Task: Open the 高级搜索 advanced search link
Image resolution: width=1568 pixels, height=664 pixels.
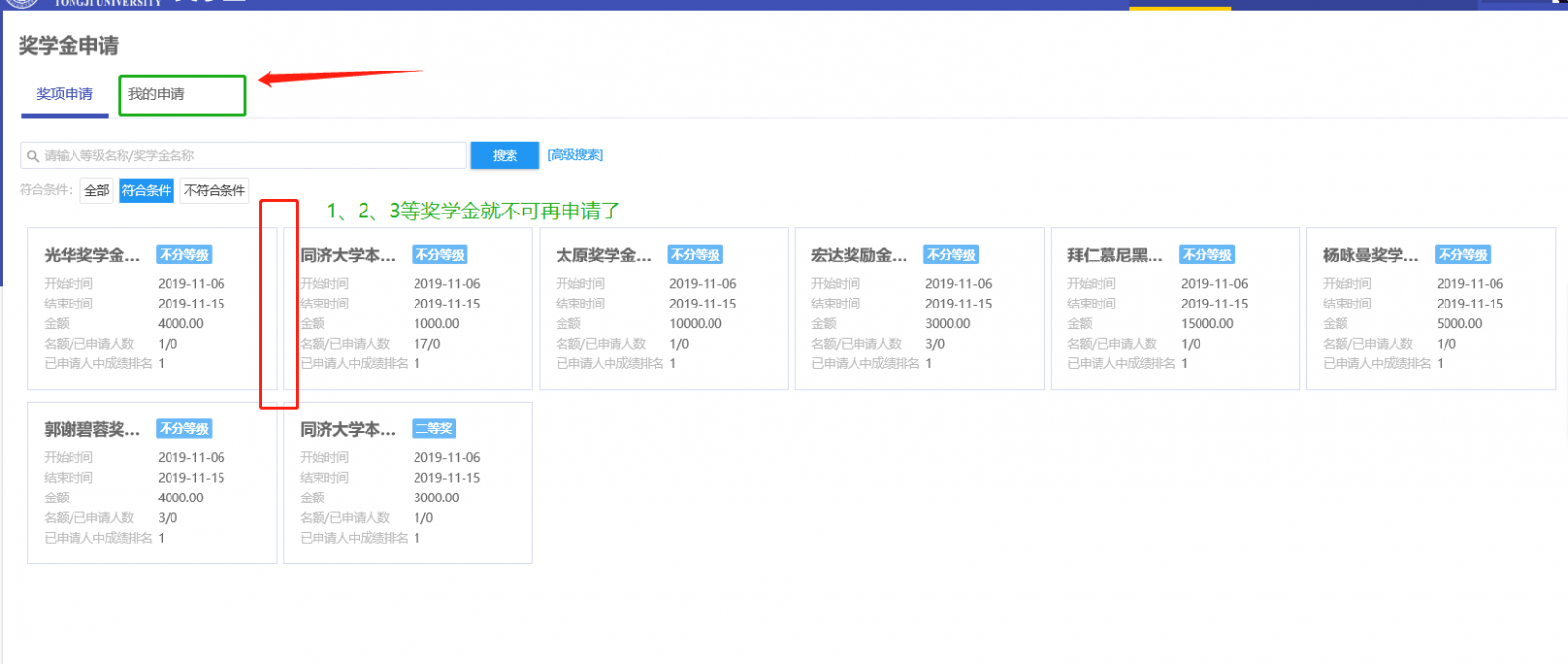Action: point(575,155)
